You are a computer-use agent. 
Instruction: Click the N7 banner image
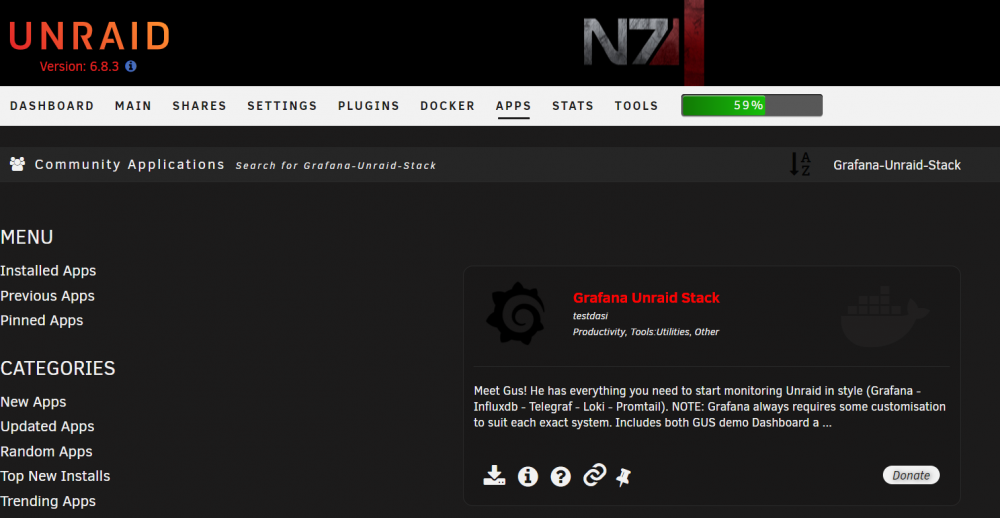point(644,42)
